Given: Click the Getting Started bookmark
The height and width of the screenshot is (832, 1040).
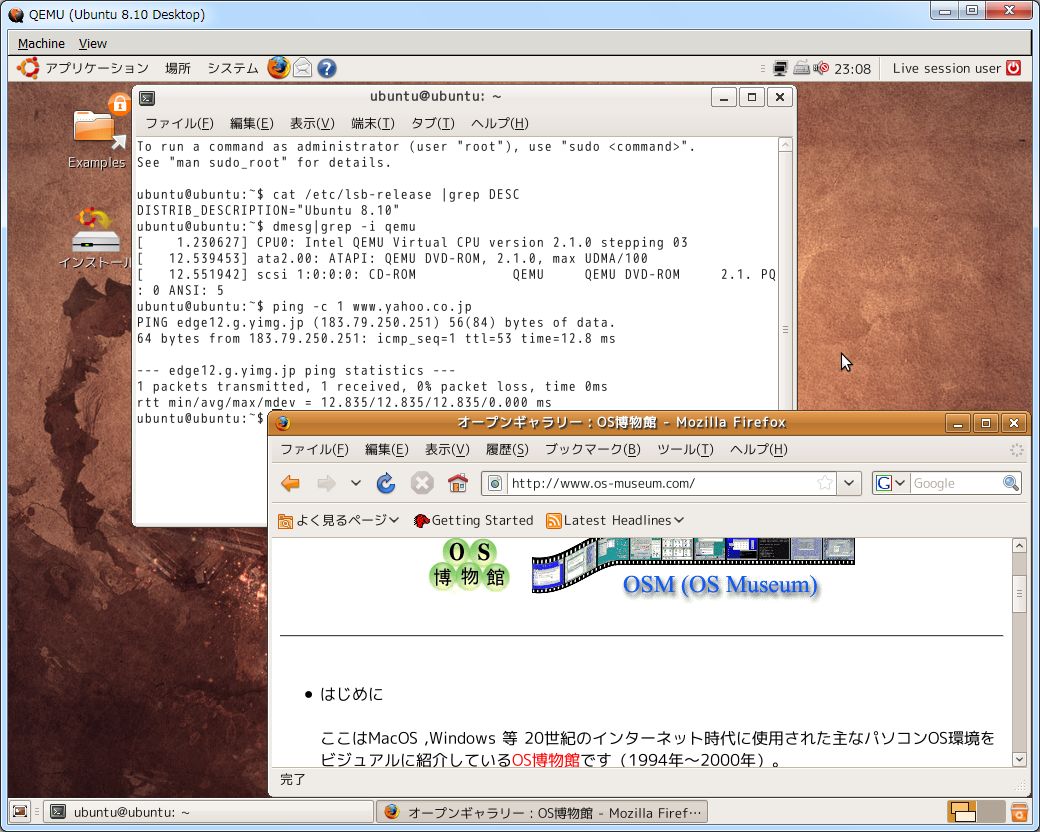Looking at the screenshot, I should pyautogui.click(x=474, y=520).
